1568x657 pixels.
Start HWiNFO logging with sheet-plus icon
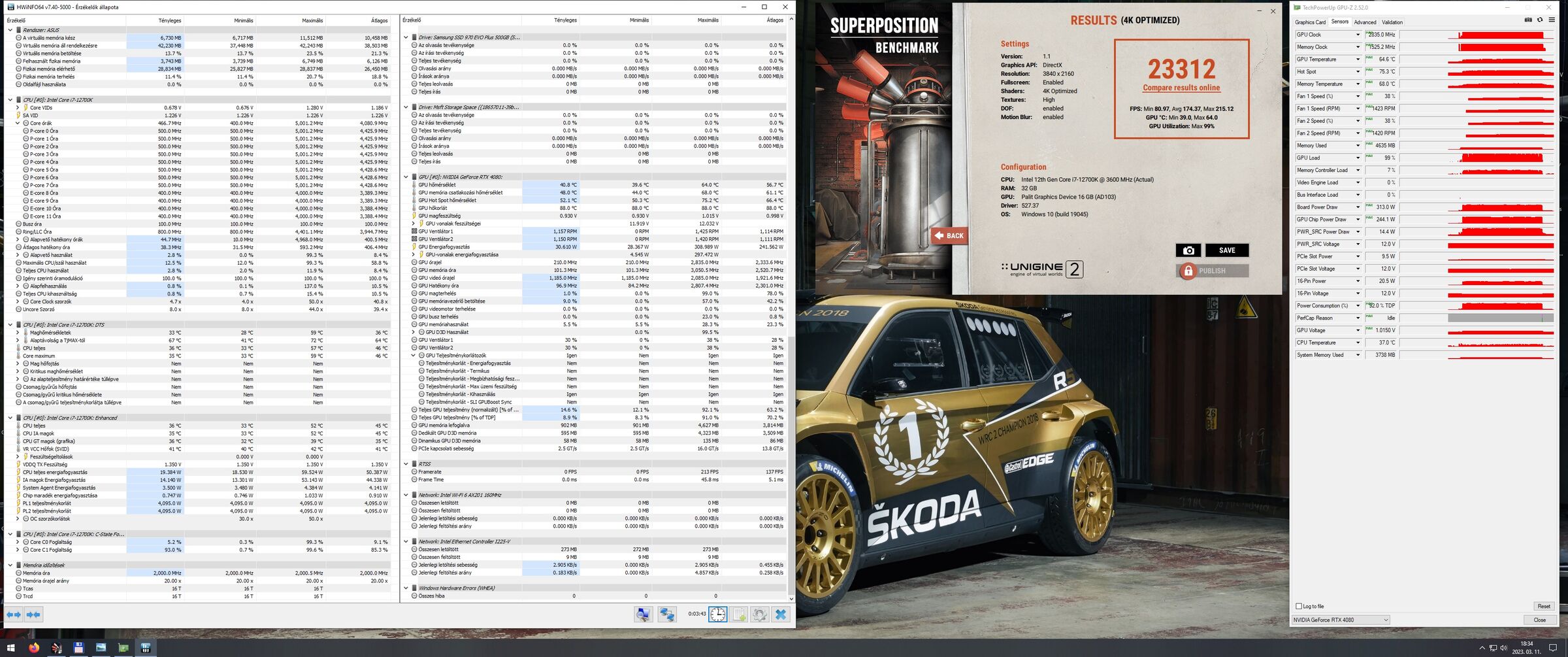click(x=739, y=615)
